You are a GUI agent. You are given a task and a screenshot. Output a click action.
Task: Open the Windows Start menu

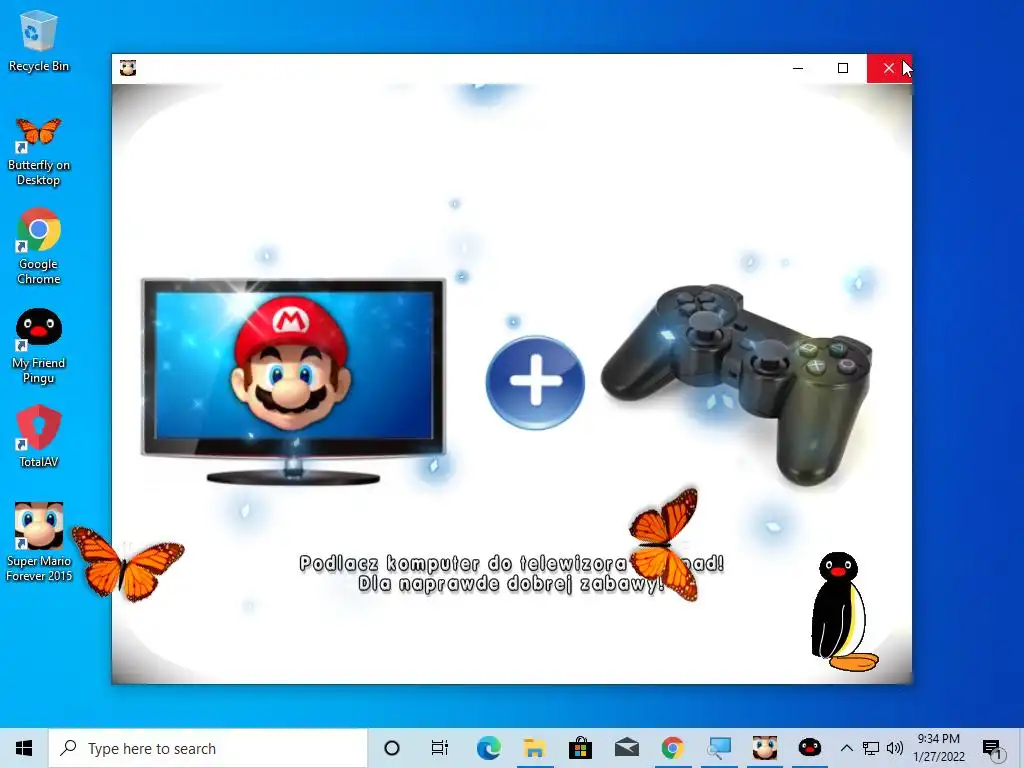point(24,748)
